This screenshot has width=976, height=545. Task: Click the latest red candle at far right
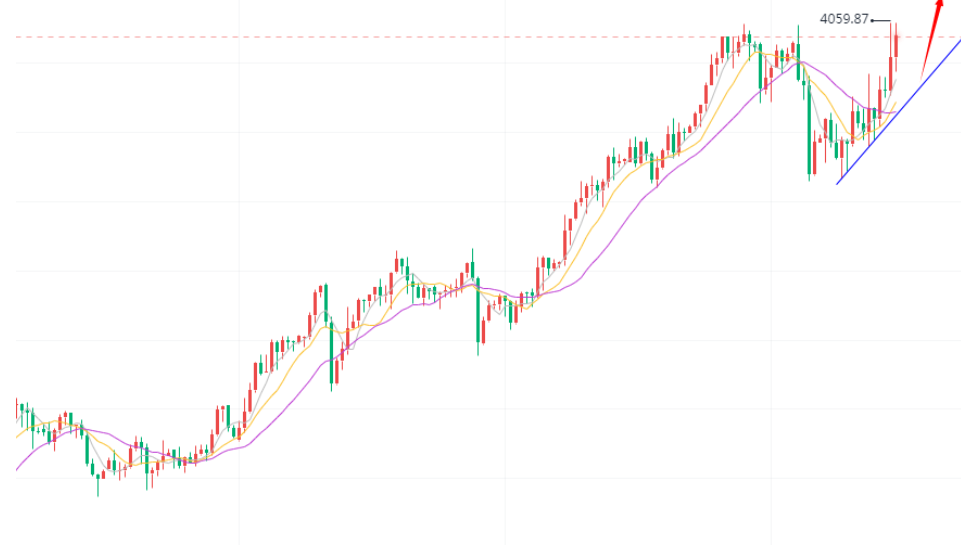[x=896, y=45]
